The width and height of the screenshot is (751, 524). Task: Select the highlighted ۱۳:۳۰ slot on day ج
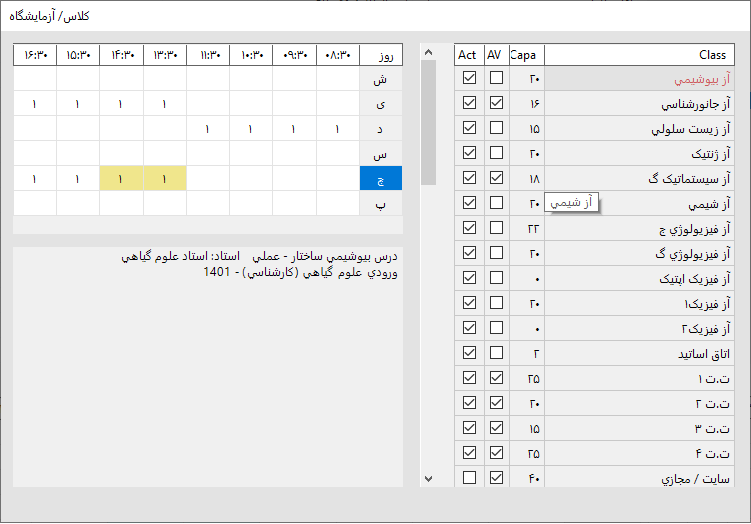(165, 178)
